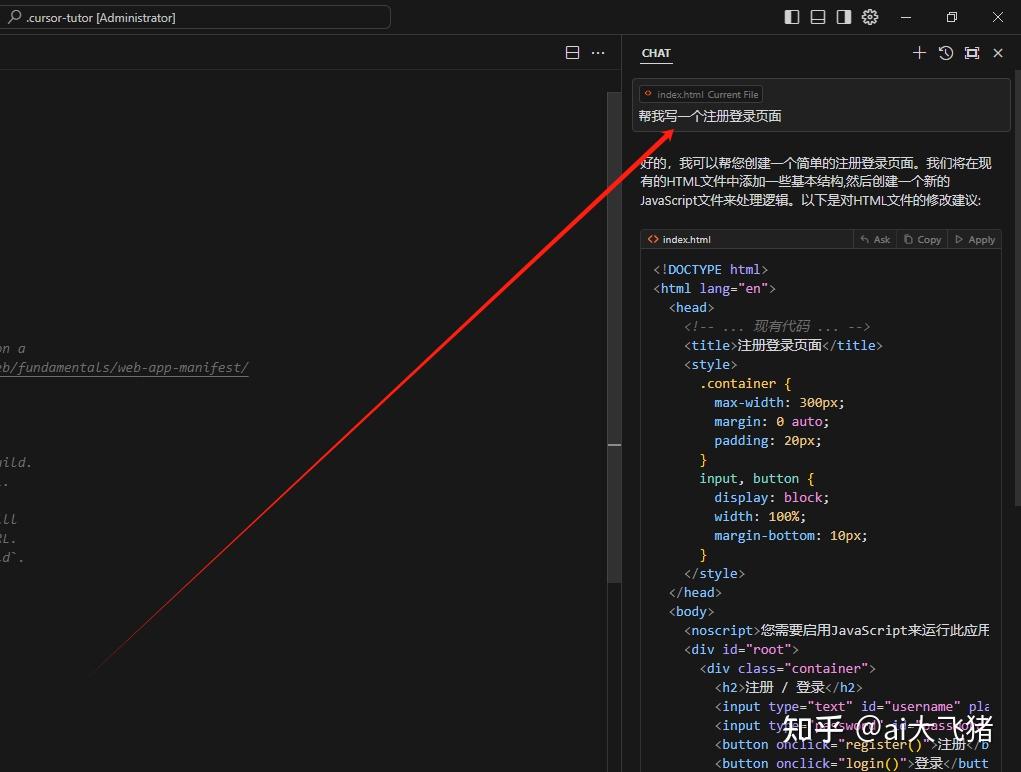Toggle the secondary sidebar visibility in title bar
The image size is (1021, 772).
(842, 16)
